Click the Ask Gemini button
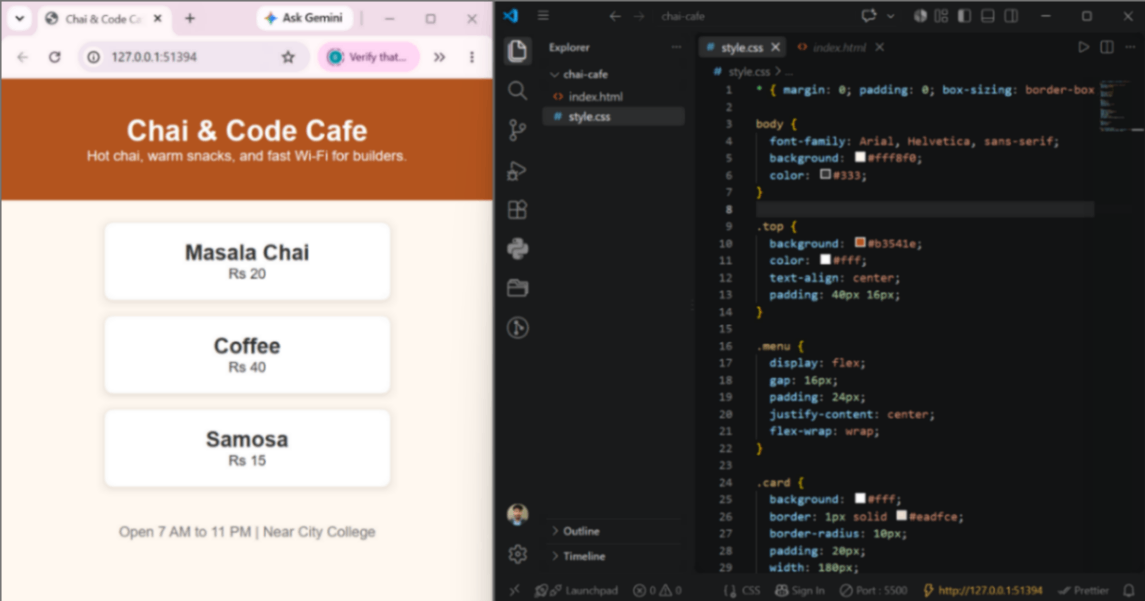 (304, 18)
